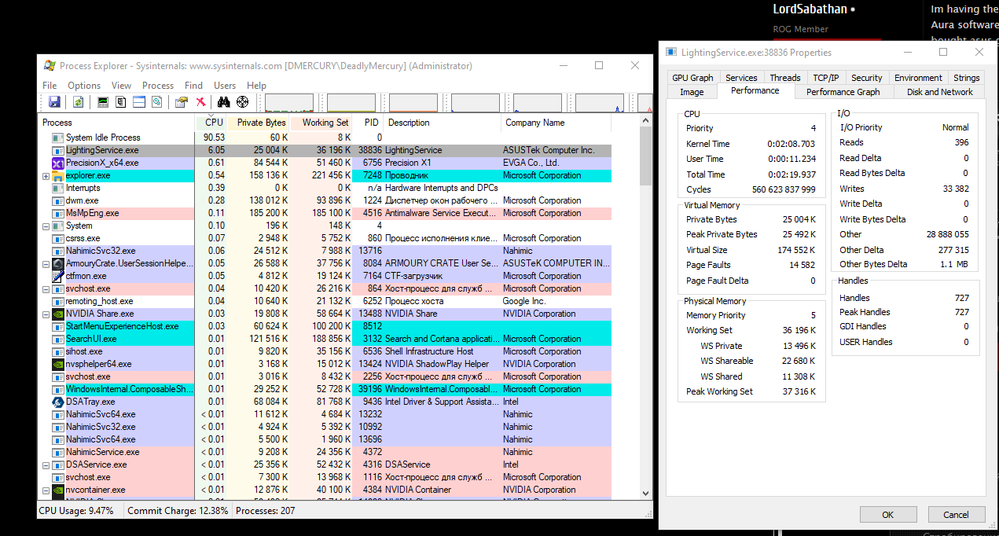The height and width of the screenshot is (536, 999).
Task: Sort by the Company Name column header
Action: pos(556,122)
